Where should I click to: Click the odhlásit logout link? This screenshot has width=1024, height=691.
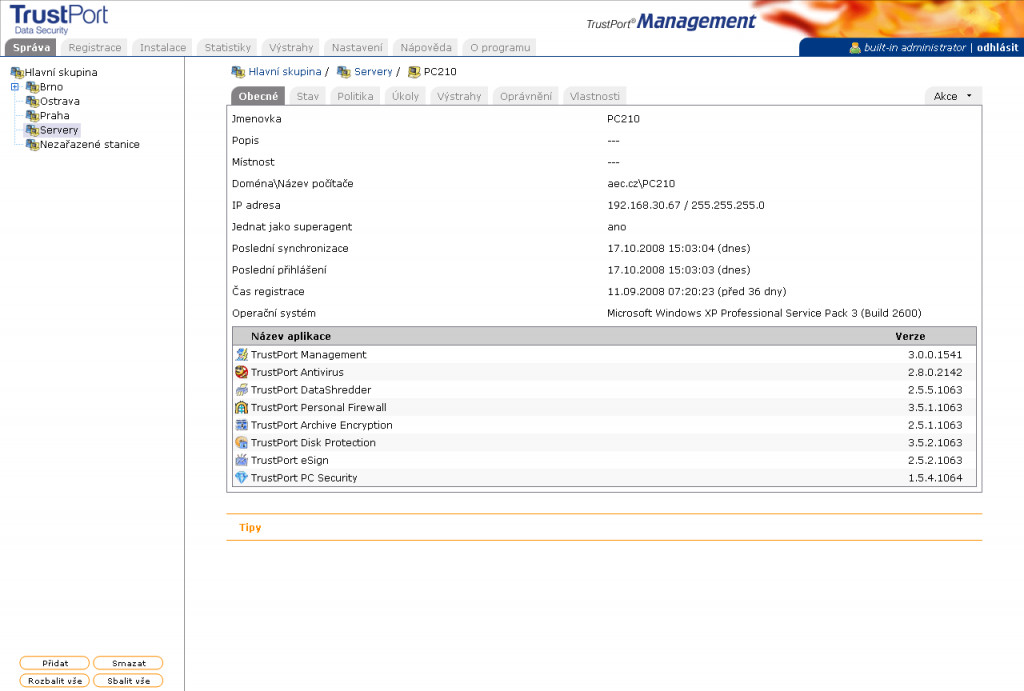[997, 47]
